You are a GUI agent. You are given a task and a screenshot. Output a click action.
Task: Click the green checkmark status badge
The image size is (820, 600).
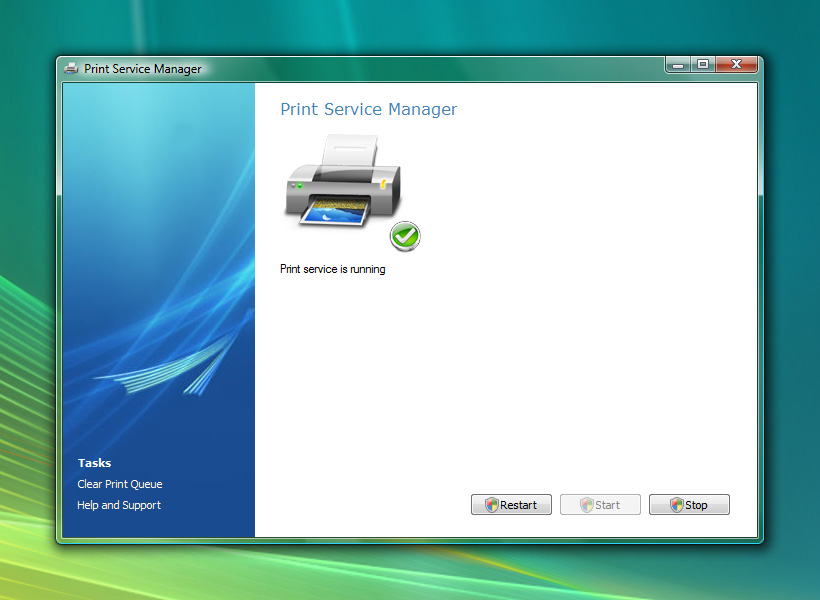pyautogui.click(x=405, y=237)
